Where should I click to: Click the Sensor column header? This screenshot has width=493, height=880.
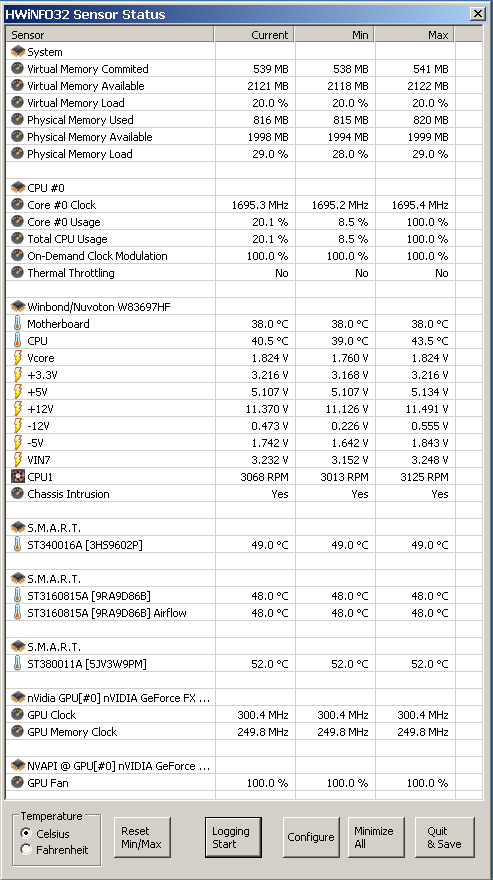(x=110, y=35)
